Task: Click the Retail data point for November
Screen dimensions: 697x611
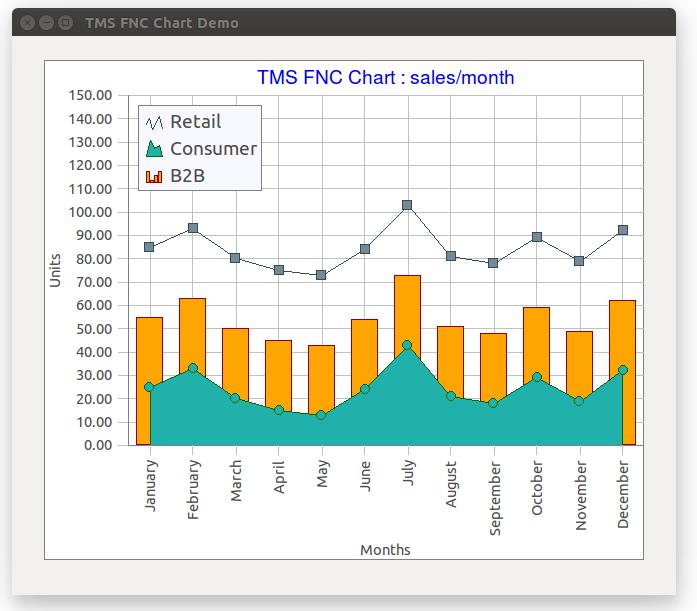Action: [579, 261]
